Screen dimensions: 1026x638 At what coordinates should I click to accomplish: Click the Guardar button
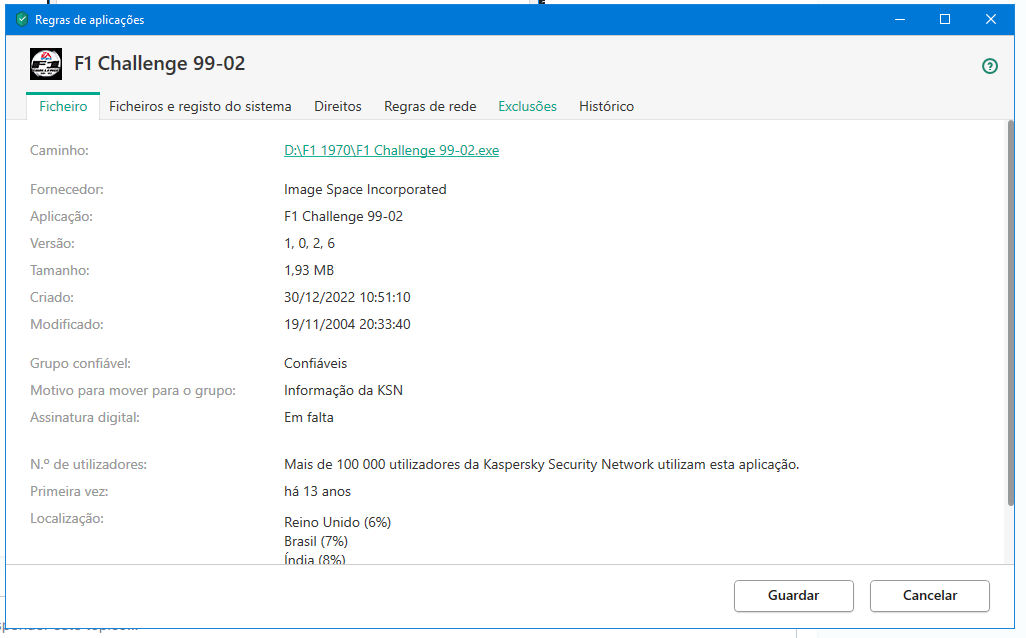tap(793, 595)
